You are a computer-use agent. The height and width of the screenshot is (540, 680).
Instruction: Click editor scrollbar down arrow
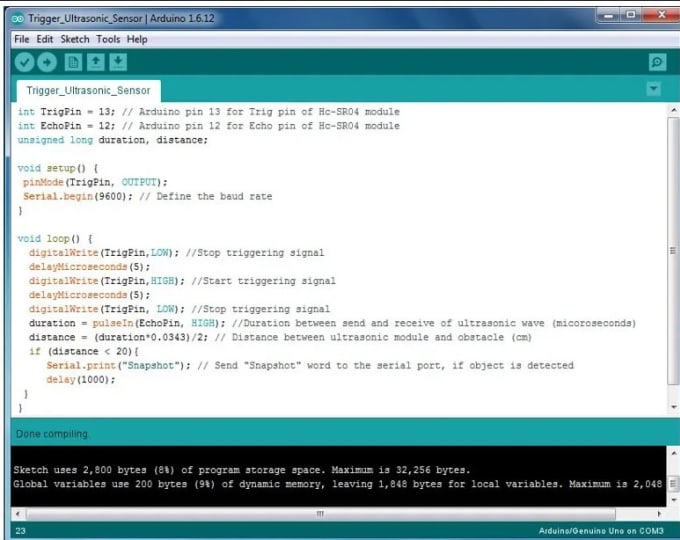coord(673,407)
